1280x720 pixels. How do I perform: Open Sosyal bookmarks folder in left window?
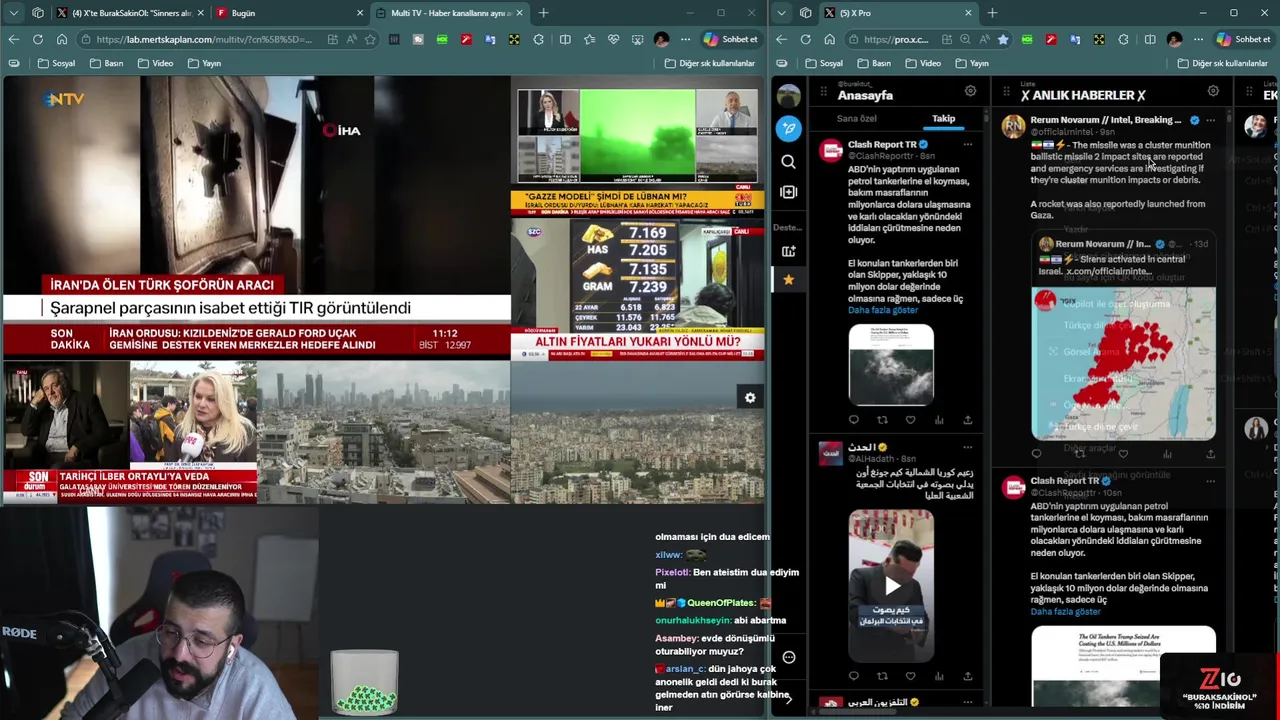tap(56, 63)
